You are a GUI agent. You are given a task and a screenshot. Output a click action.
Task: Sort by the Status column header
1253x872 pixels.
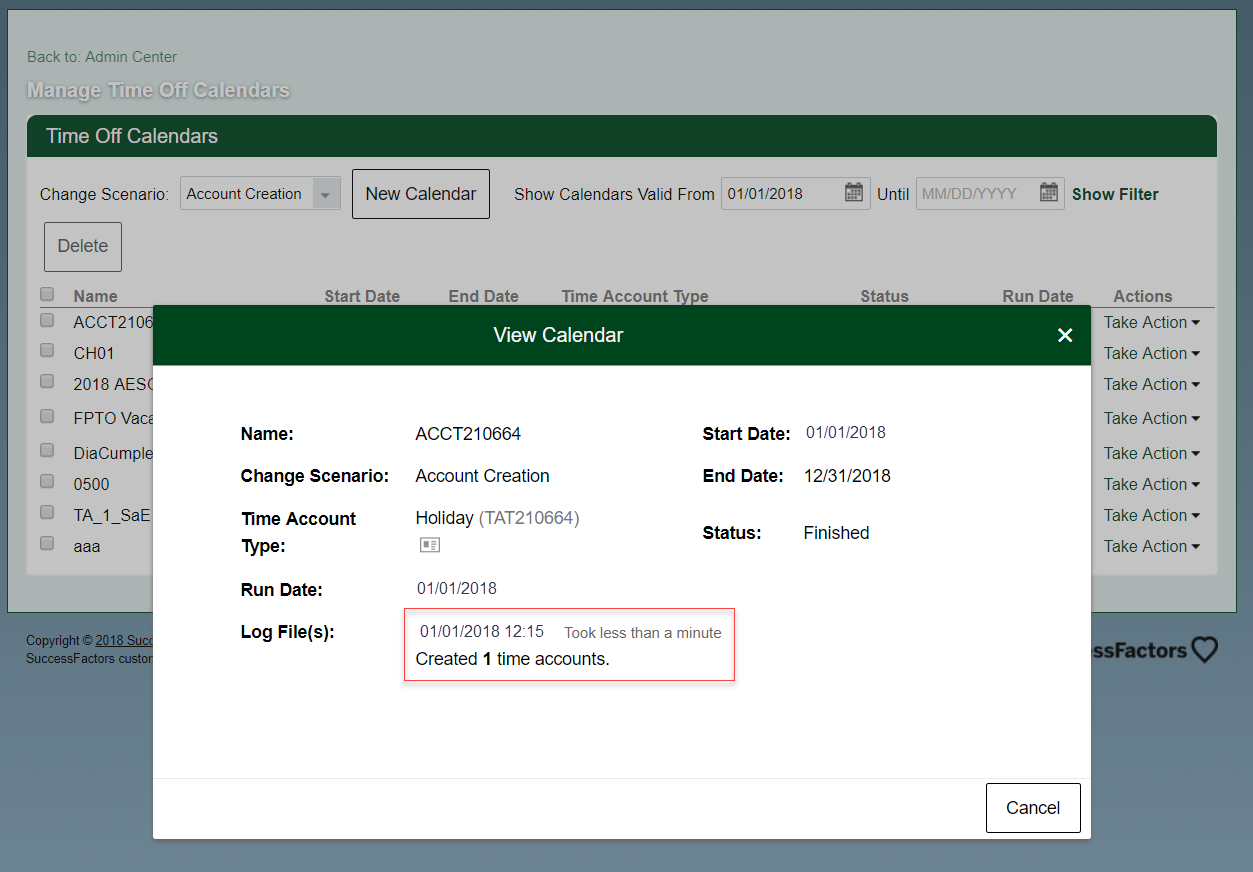click(x=885, y=296)
